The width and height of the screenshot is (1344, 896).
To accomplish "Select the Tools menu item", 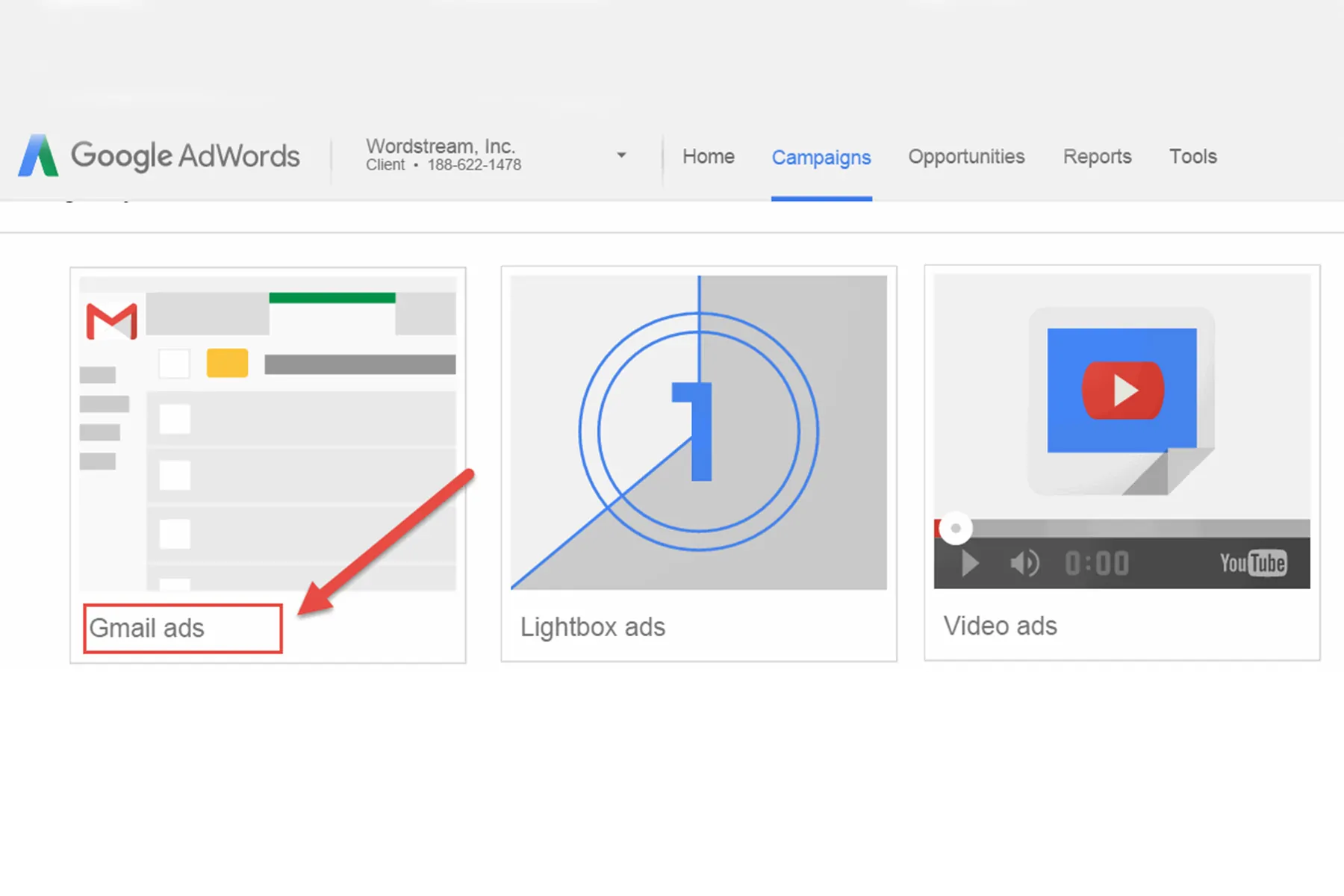I will (1192, 157).
